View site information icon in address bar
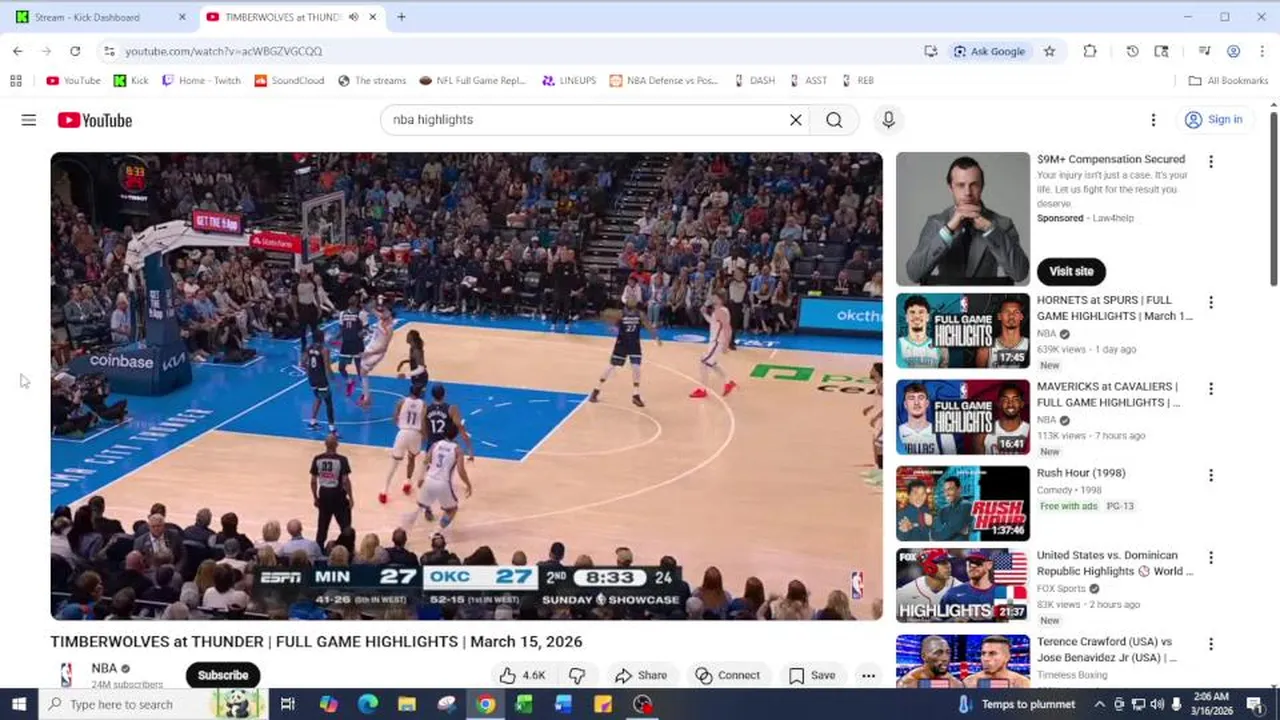Image resolution: width=1280 pixels, height=720 pixels. point(110,51)
